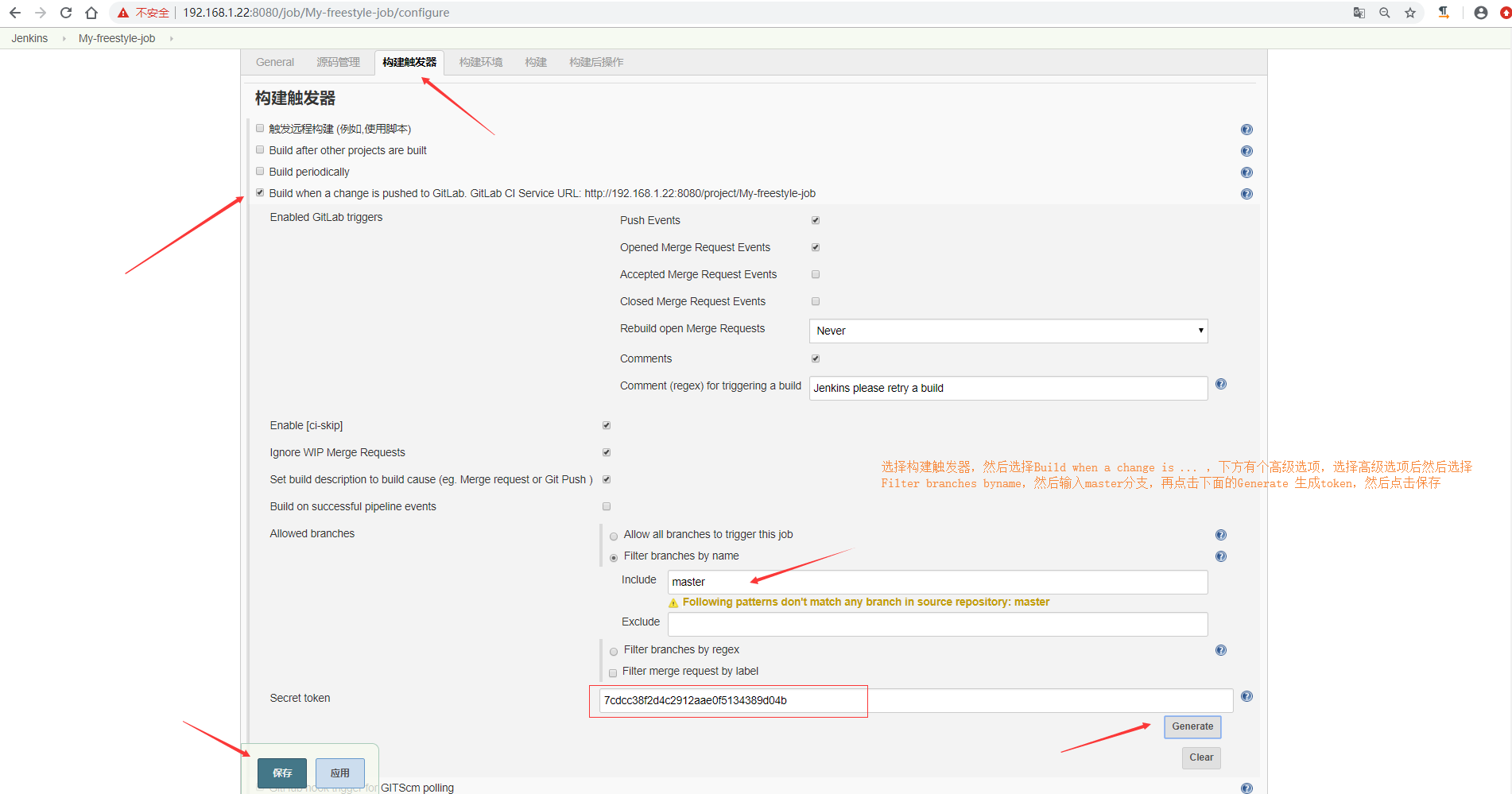The image size is (1512, 794).
Task: Focus the Secret token input field
Action: click(916, 700)
